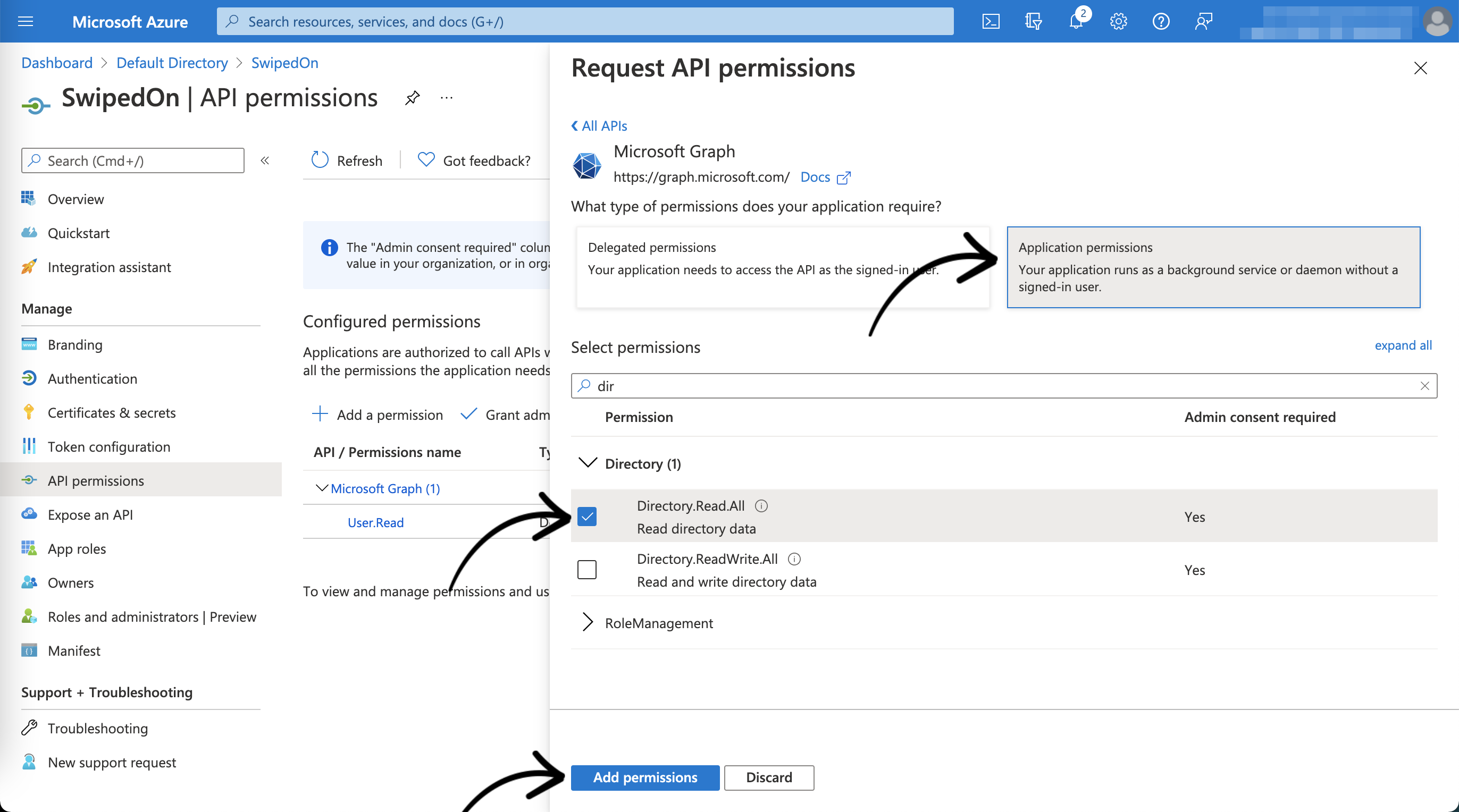Open New support request
The image size is (1459, 812).
coord(112,762)
